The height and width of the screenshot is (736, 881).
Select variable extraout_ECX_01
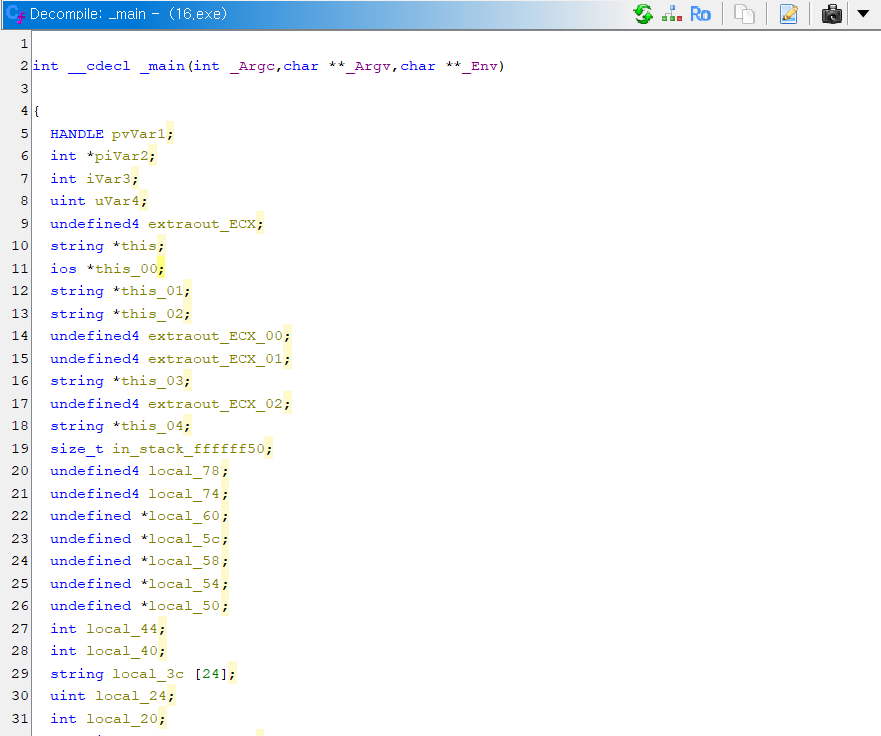click(x=216, y=359)
